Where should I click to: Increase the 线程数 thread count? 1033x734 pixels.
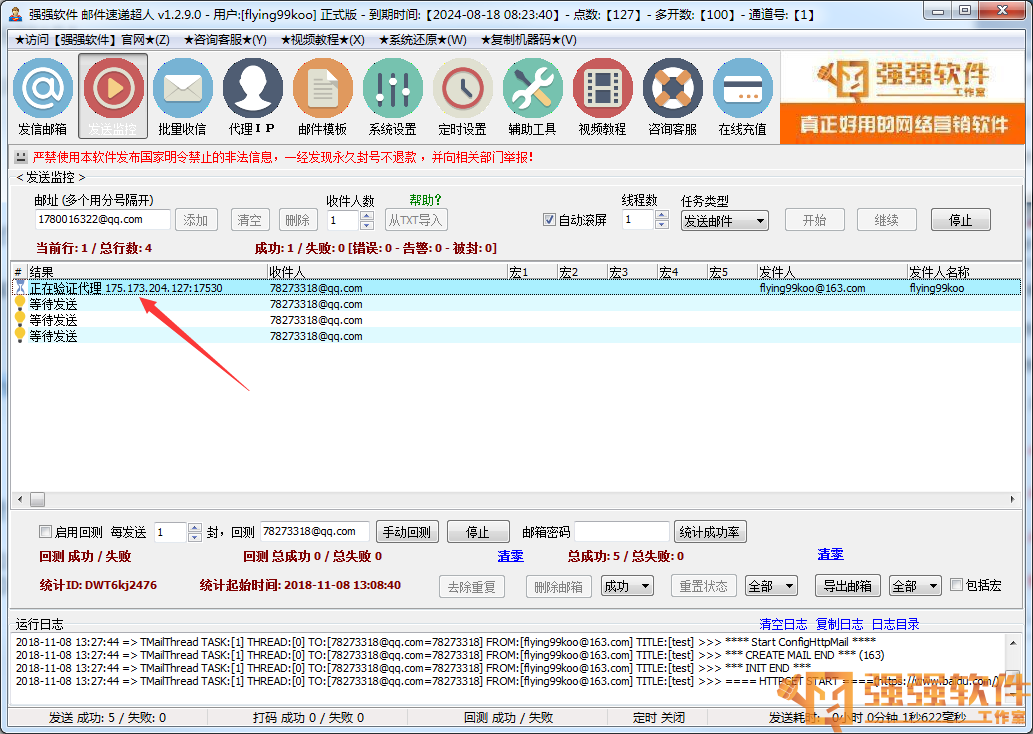[x=662, y=215]
